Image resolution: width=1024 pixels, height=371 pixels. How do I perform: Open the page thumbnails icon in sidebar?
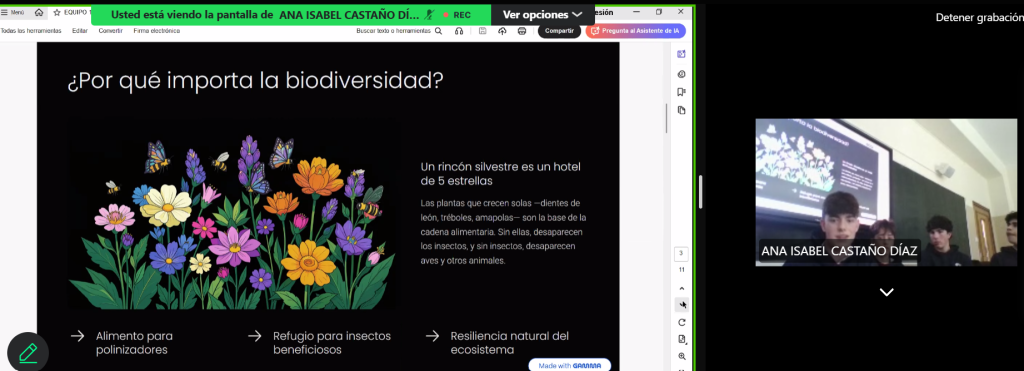pyautogui.click(x=682, y=110)
